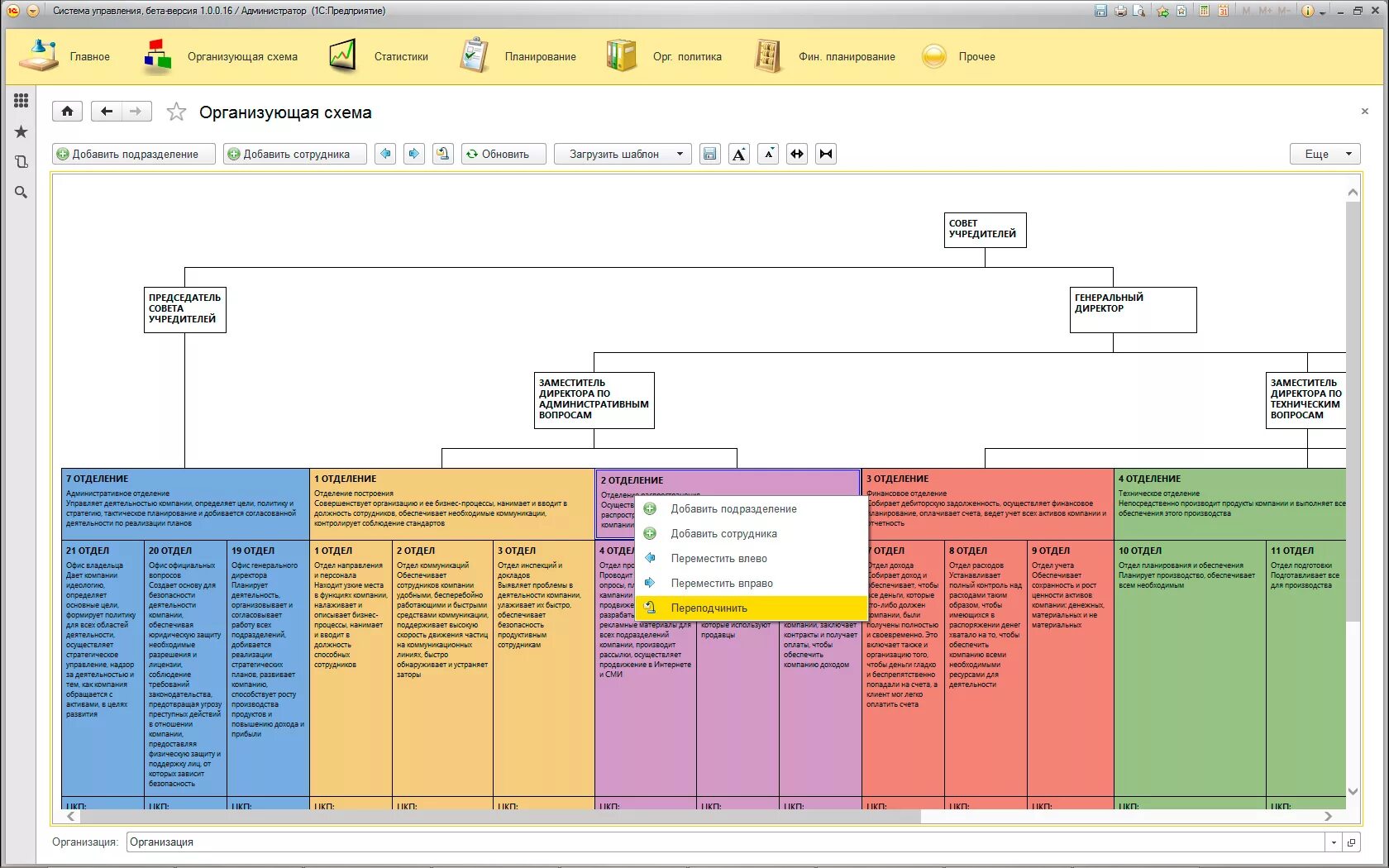Open the Загрузить шаблон dropdown
This screenshot has height=868, width=1389.
(623, 154)
